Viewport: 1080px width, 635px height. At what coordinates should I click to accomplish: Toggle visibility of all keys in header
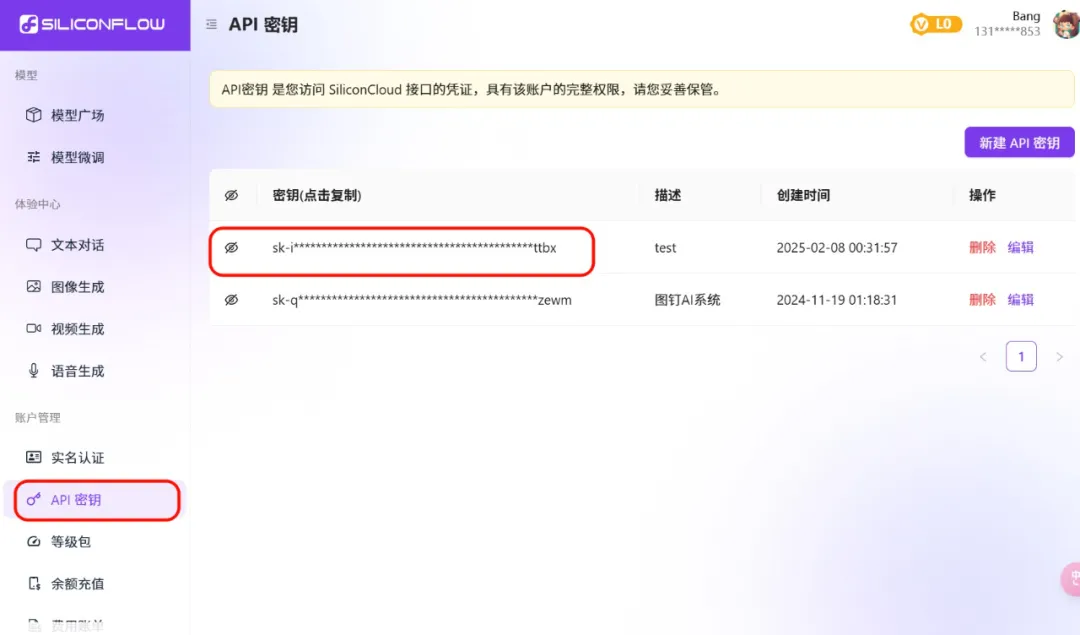tap(231, 196)
